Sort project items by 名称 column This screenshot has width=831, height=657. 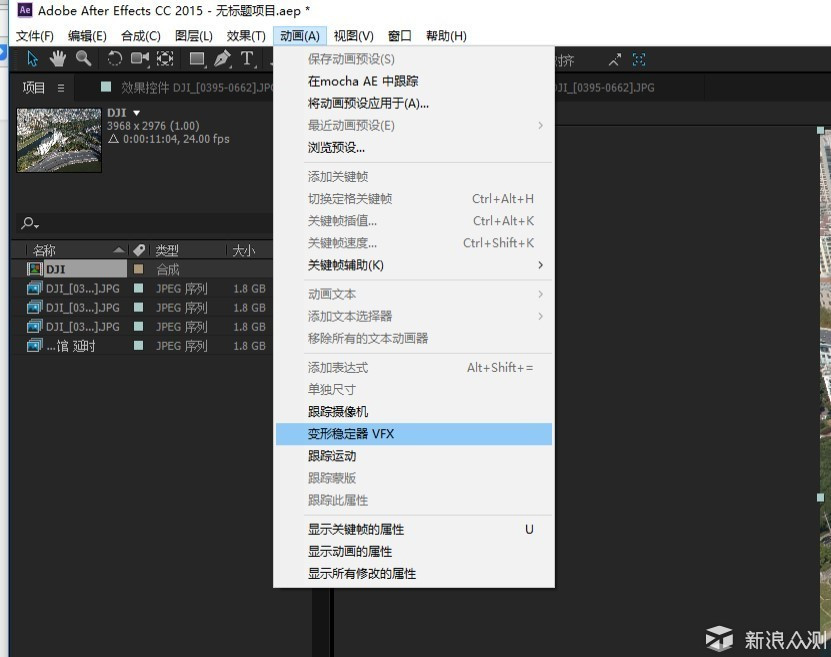(x=45, y=250)
